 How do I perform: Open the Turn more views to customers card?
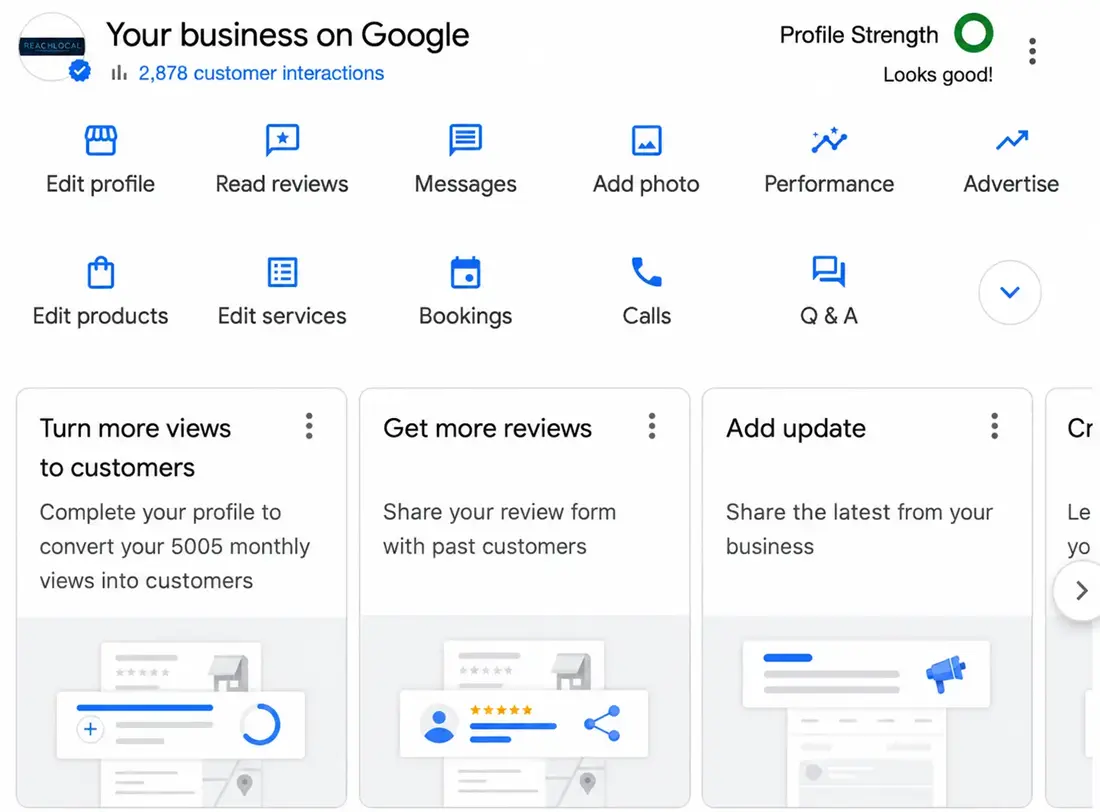182,597
